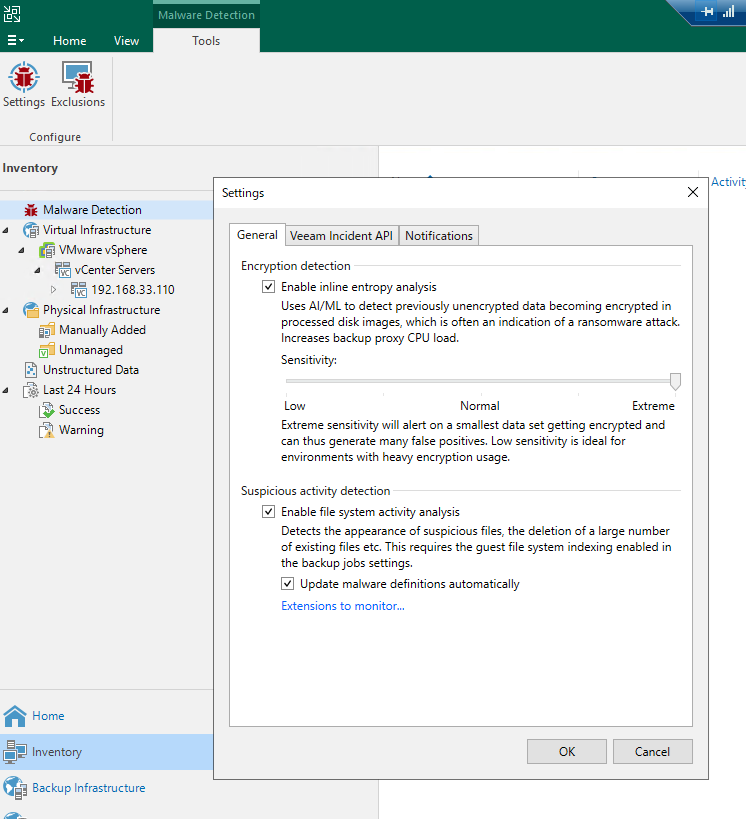This screenshot has height=819, width=746.
Task: Collapse the Physical Infrastructure tree node
Action: 6,310
